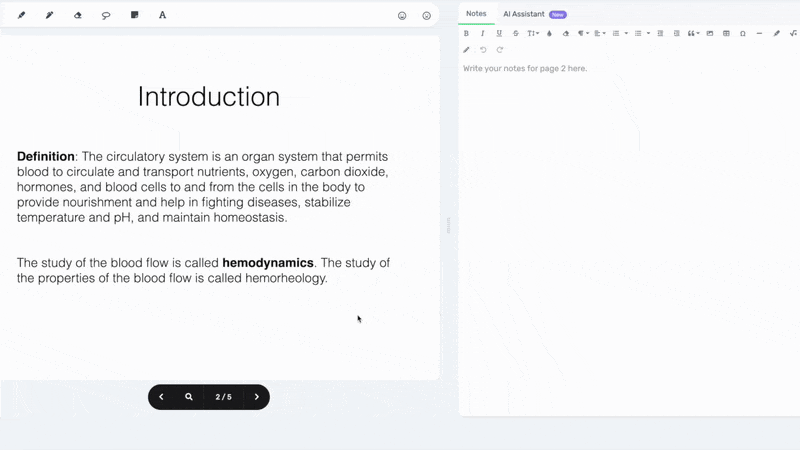Open the font size dropdown

coord(533,33)
